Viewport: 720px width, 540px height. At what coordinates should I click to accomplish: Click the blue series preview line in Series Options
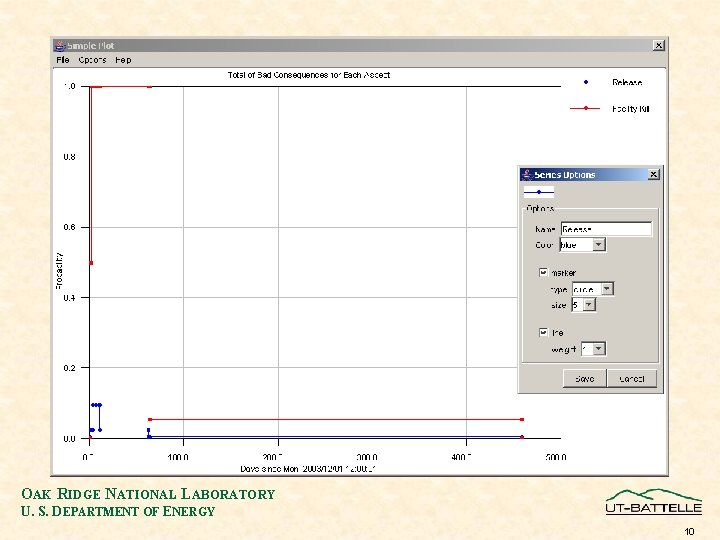pyautogui.click(x=539, y=192)
